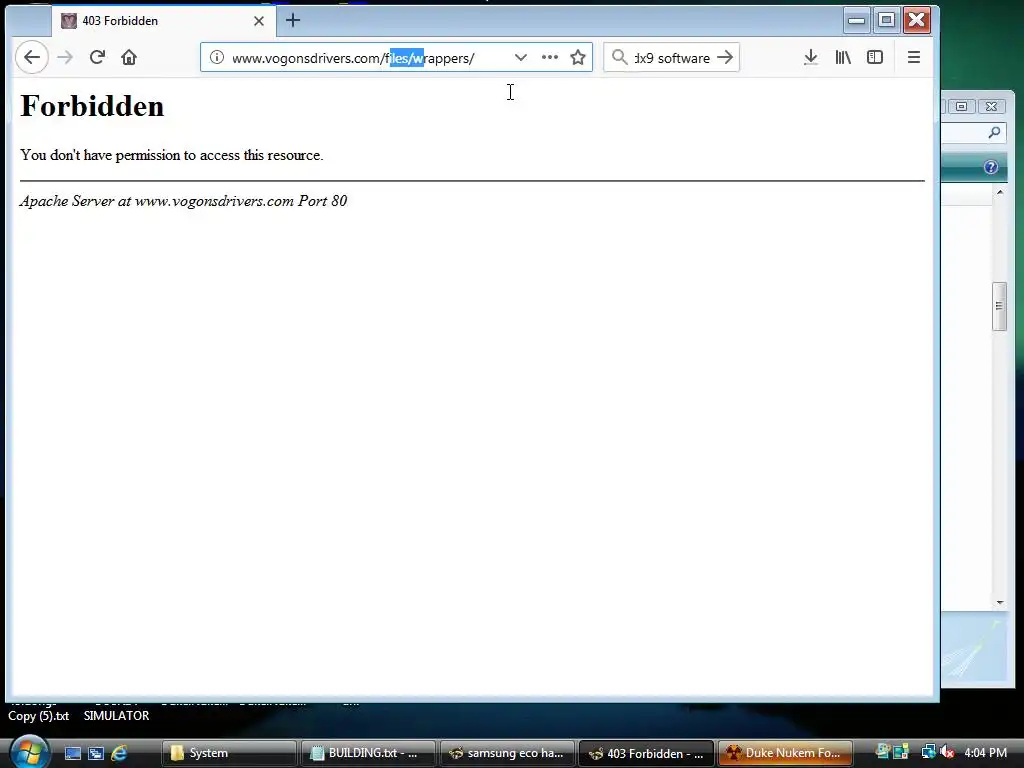Click the Forbidden heading text
Image resolution: width=1024 pixels, height=768 pixels.
click(x=92, y=106)
